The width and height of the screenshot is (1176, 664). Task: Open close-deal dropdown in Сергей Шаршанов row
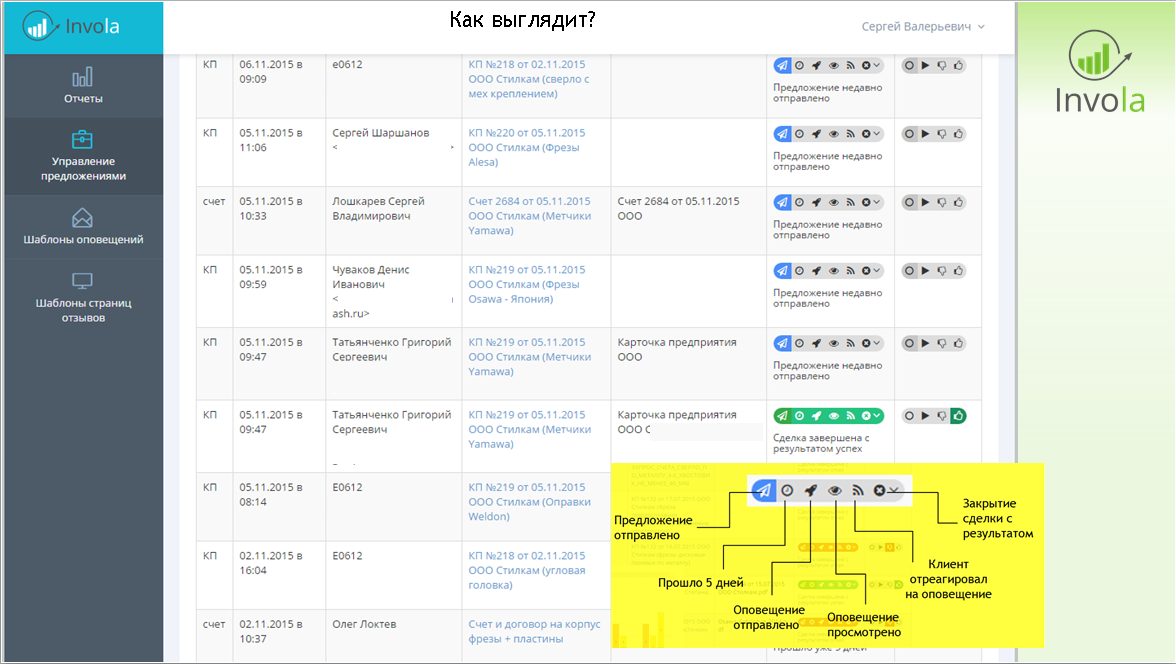(870, 134)
